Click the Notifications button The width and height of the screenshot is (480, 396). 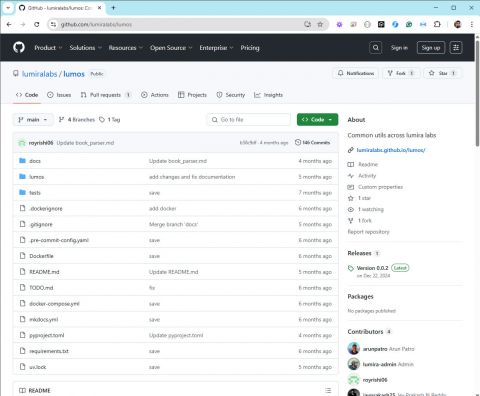(356, 73)
